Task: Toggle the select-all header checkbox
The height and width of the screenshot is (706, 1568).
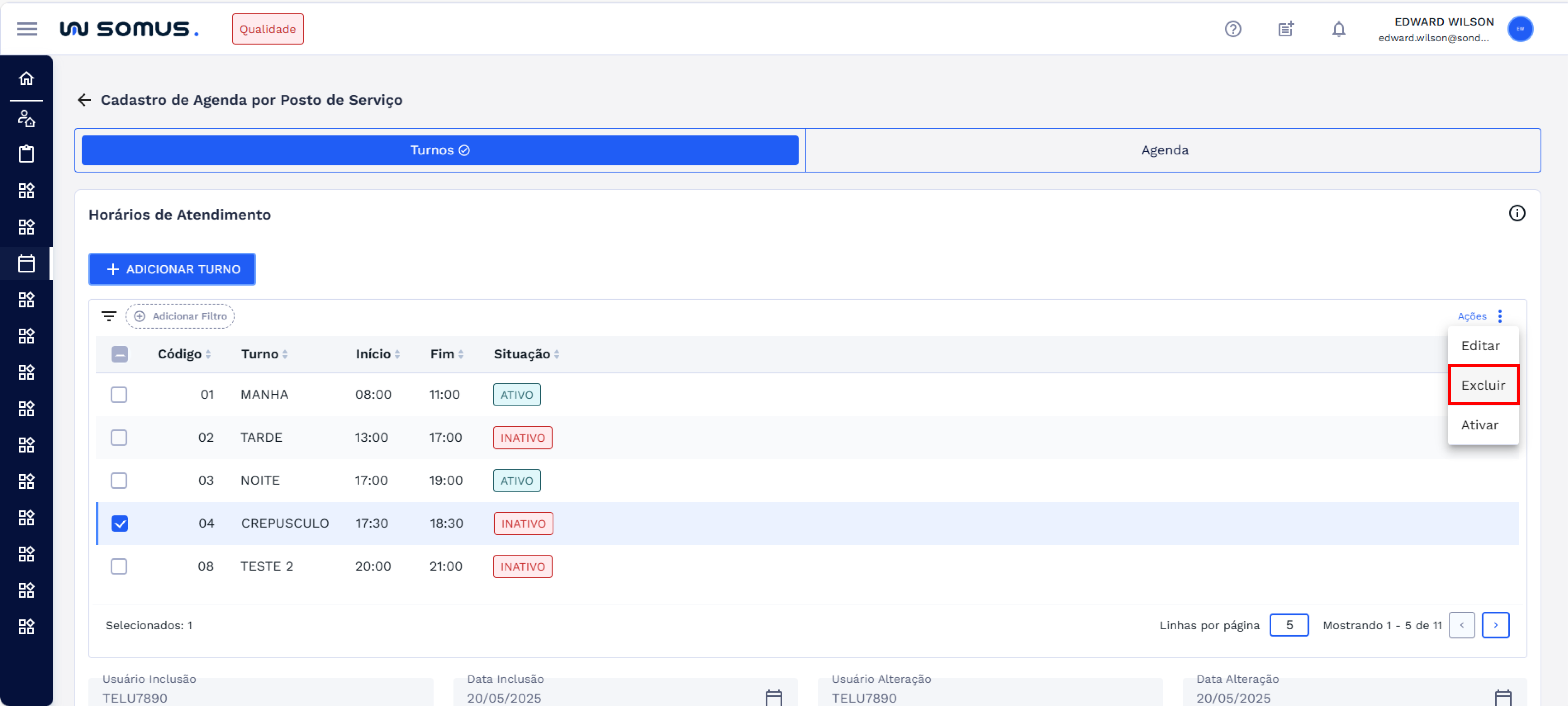Action: point(120,354)
